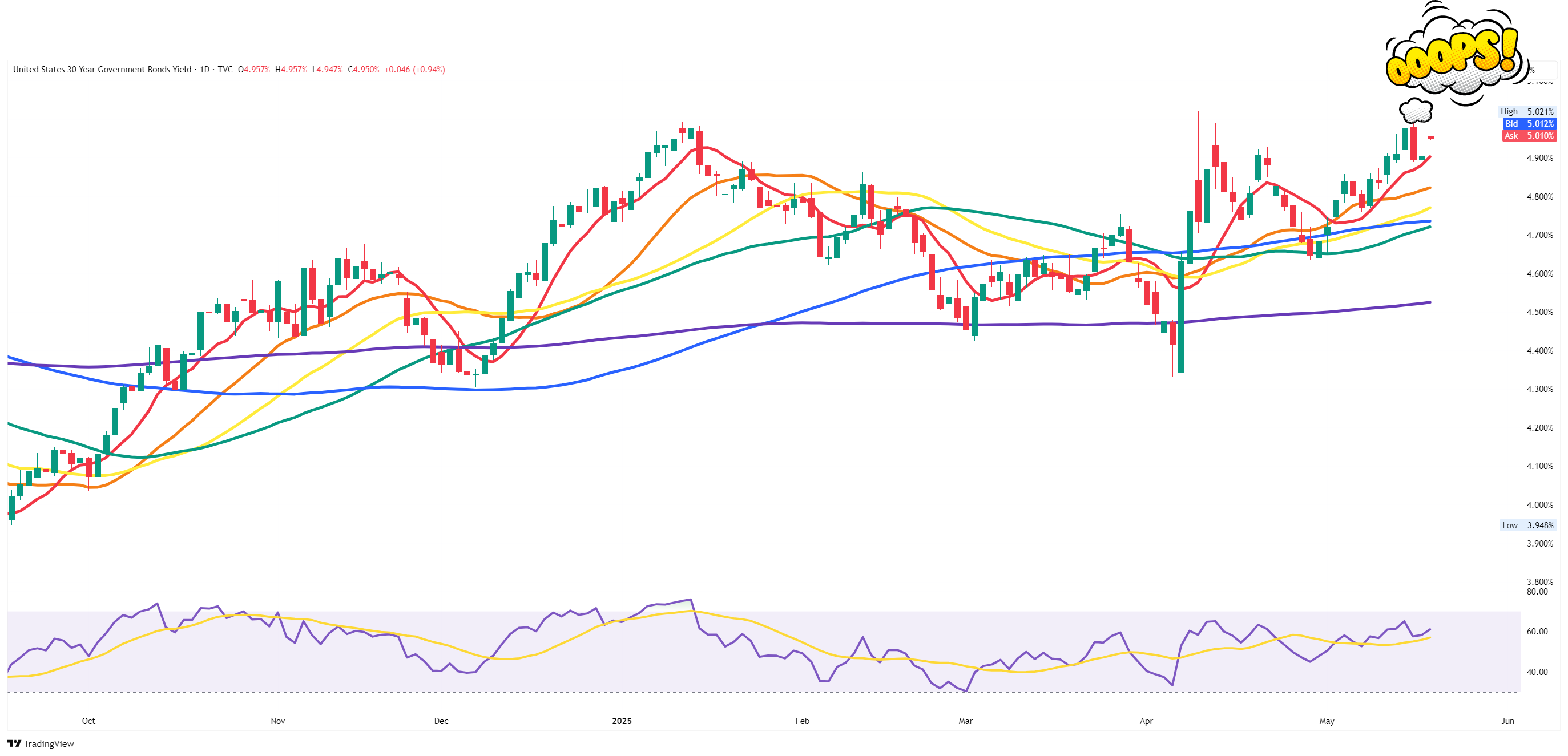Click the 60.00 level on the RSI scale
The image size is (1568, 756).
(x=1537, y=631)
